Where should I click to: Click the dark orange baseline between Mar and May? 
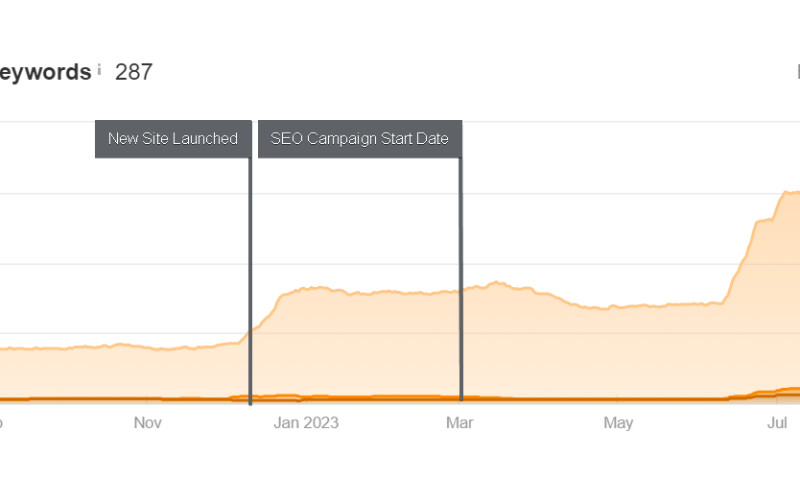point(540,399)
